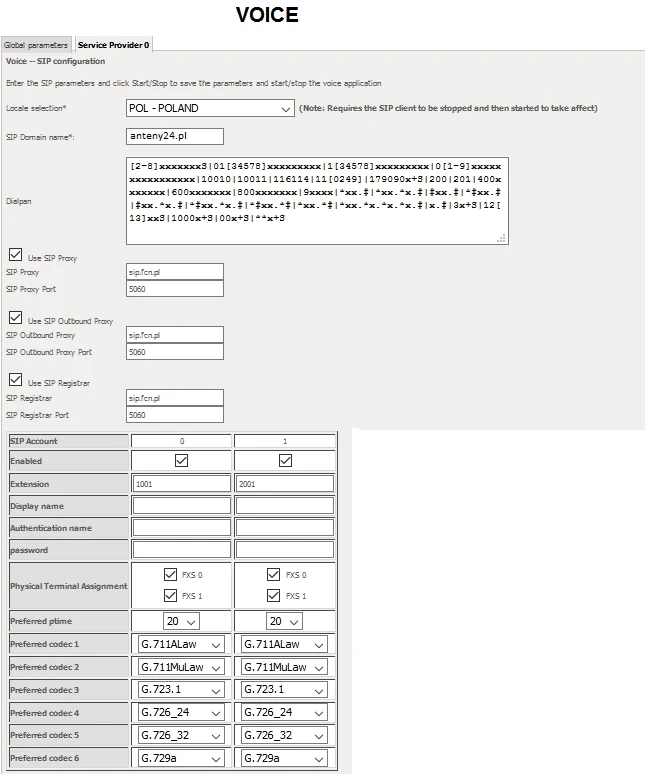The width and height of the screenshot is (648, 776).
Task: Click inside the Dialplan text area
Action: 317,200
